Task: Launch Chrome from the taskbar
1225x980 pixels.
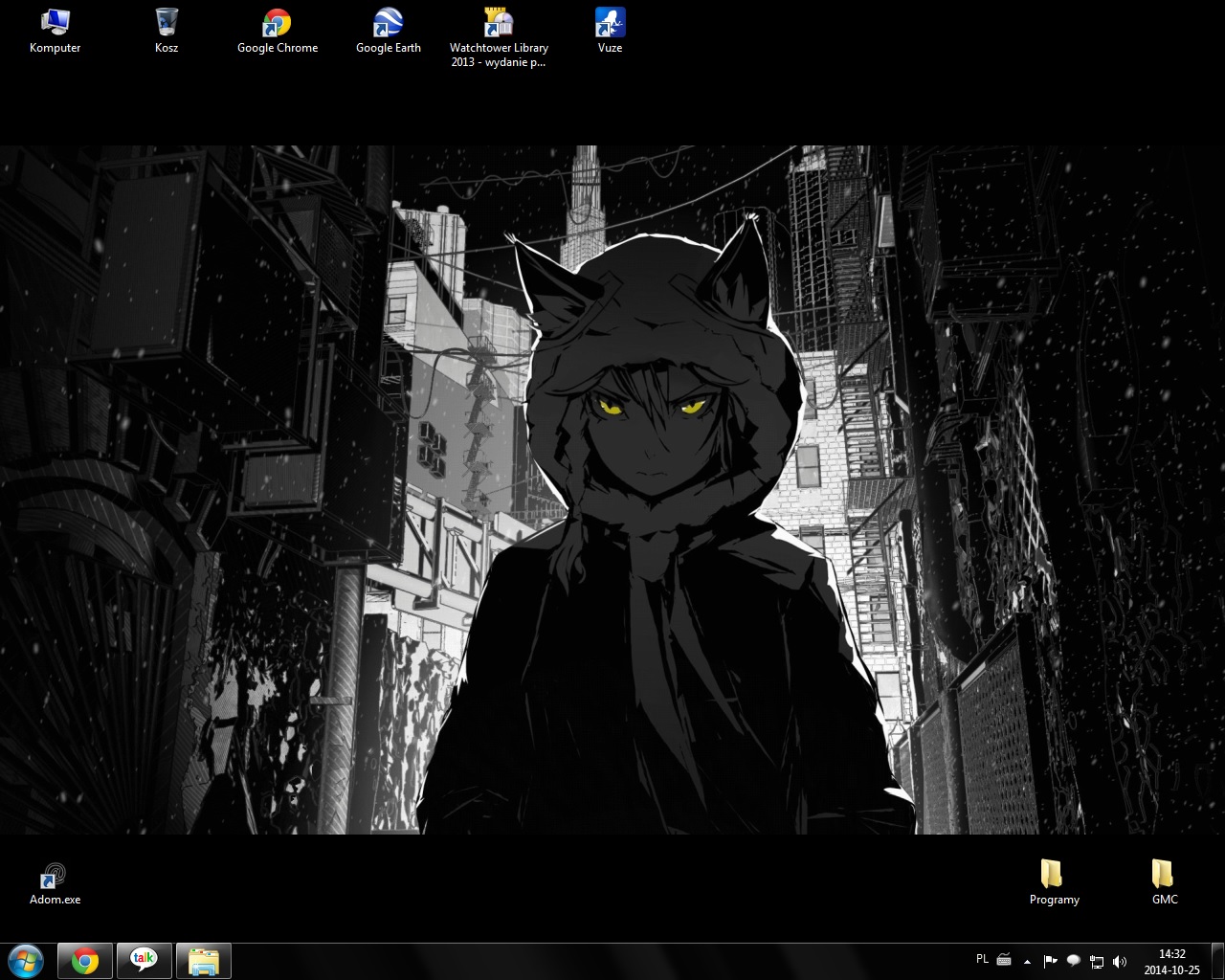Action: (x=85, y=961)
